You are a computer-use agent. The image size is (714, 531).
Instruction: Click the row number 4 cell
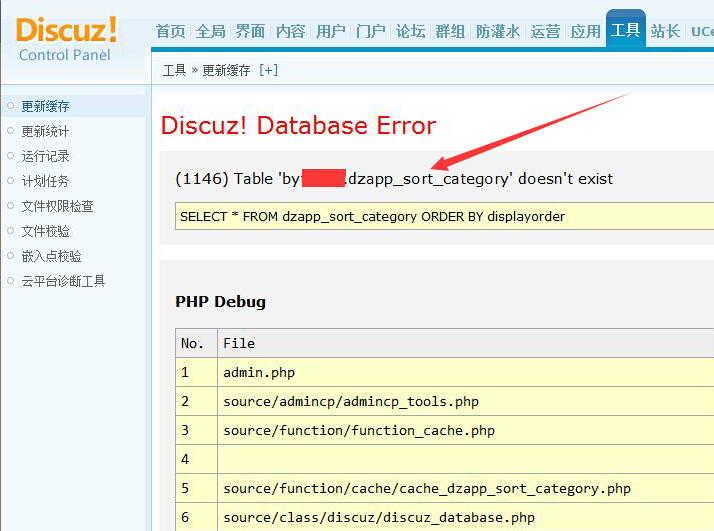[x=196, y=459]
